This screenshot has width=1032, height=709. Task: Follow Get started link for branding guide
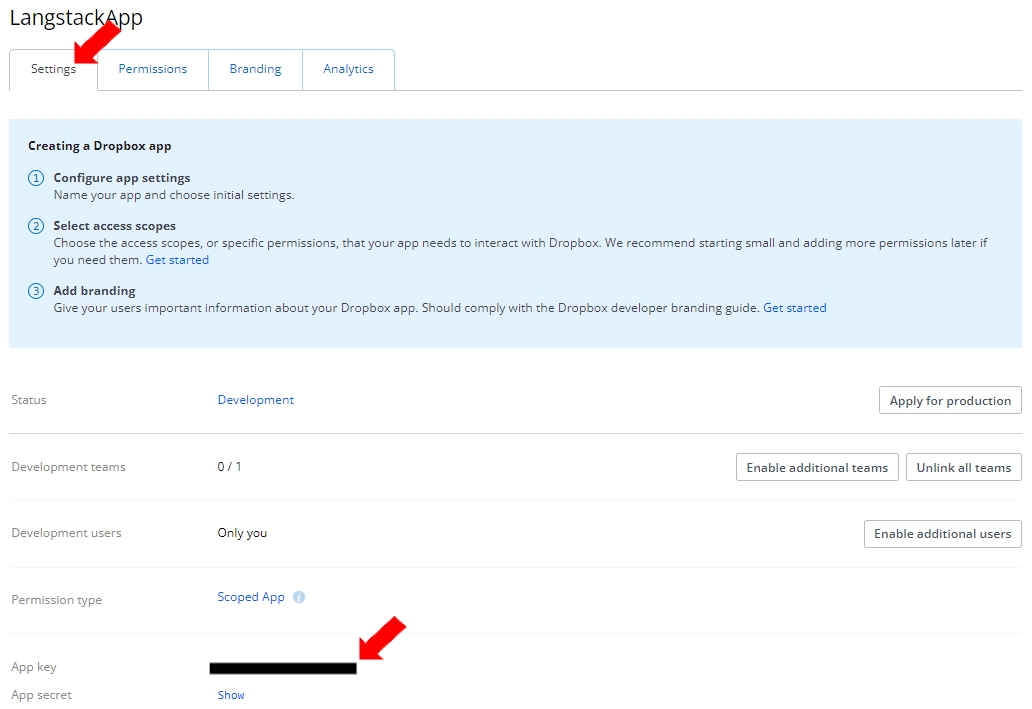[x=794, y=308]
